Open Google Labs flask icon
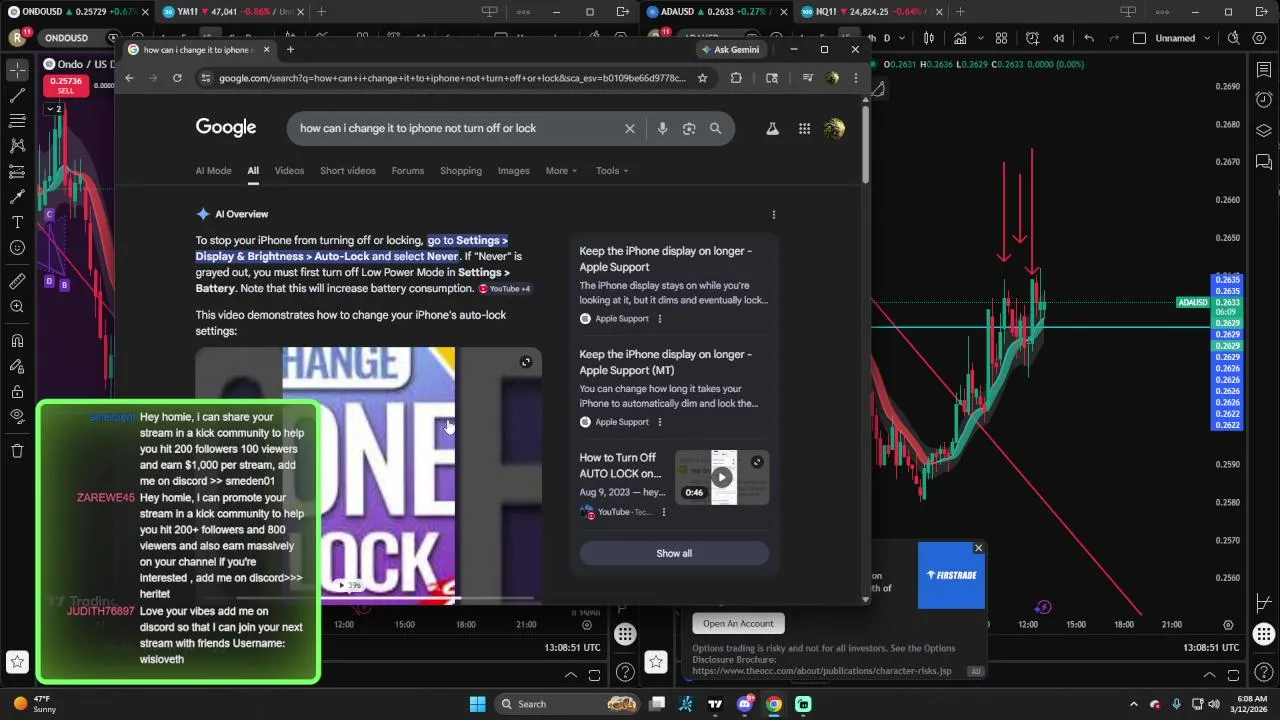This screenshot has height=720, width=1280. (772, 128)
